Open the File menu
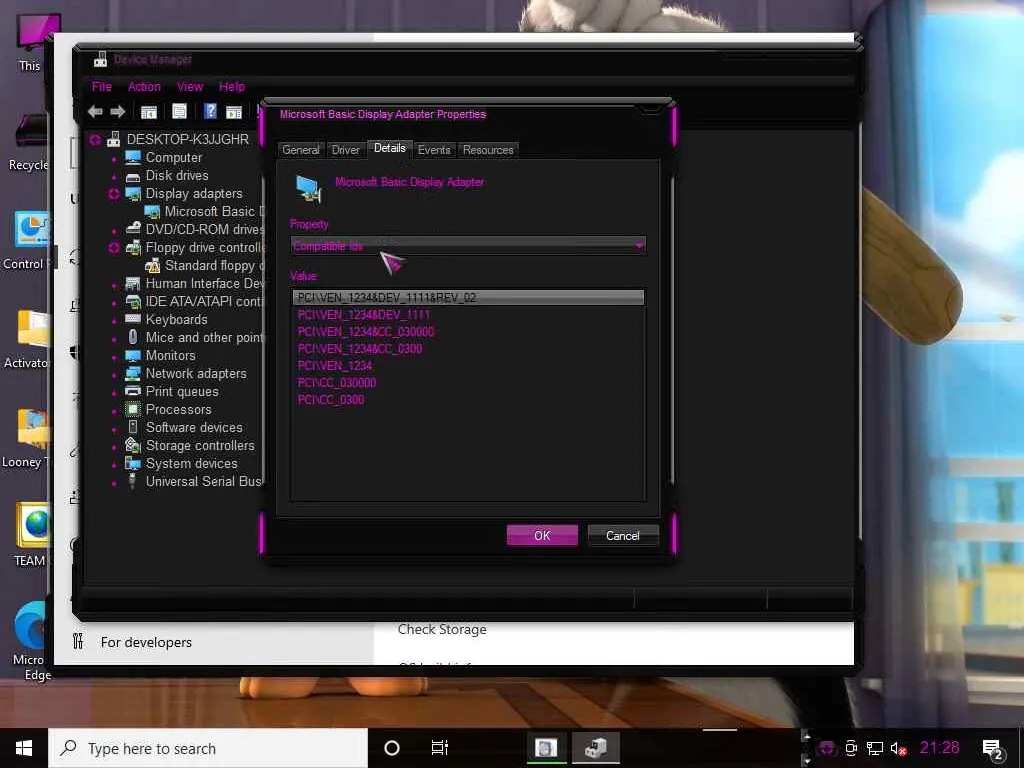1024x768 pixels. tap(102, 86)
